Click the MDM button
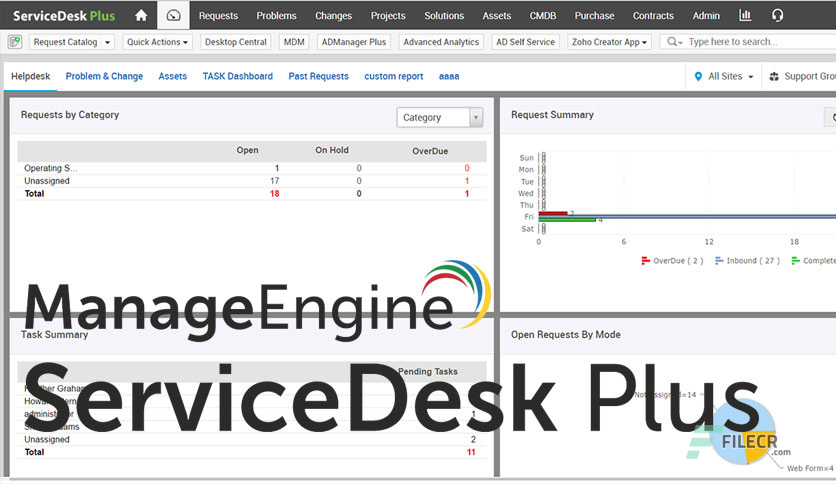Viewport: 836px width, 484px height. point(294,42)
